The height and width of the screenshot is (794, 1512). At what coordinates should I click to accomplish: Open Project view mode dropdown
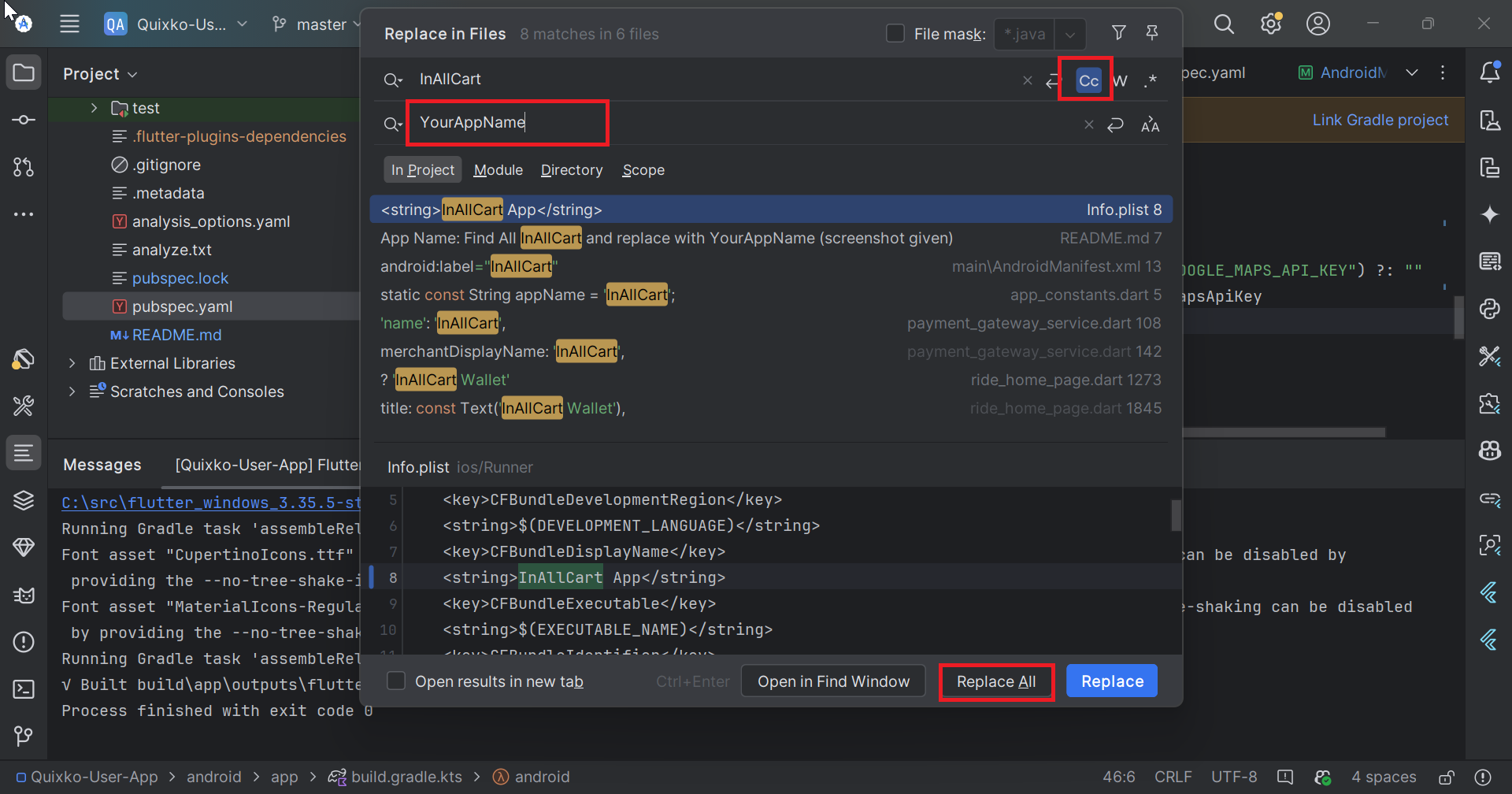tap(100, 74)
